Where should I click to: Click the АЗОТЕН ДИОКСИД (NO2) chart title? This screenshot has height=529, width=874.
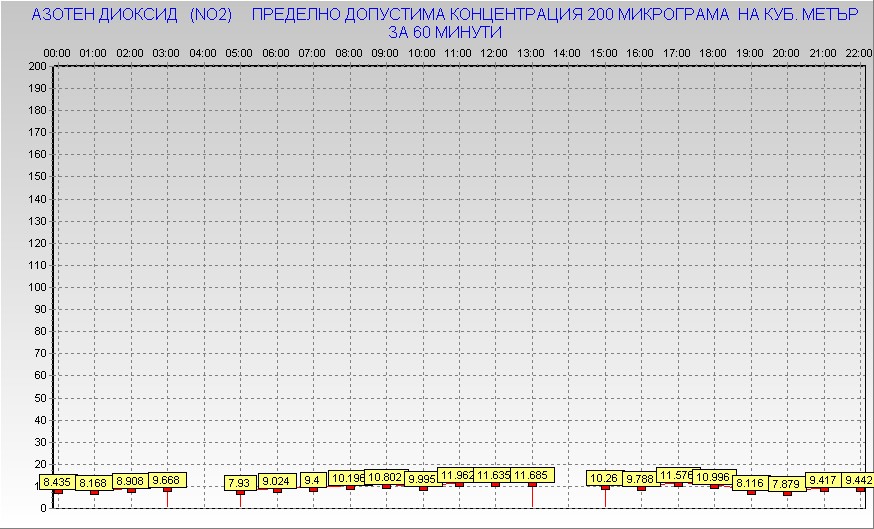point(131,16)
